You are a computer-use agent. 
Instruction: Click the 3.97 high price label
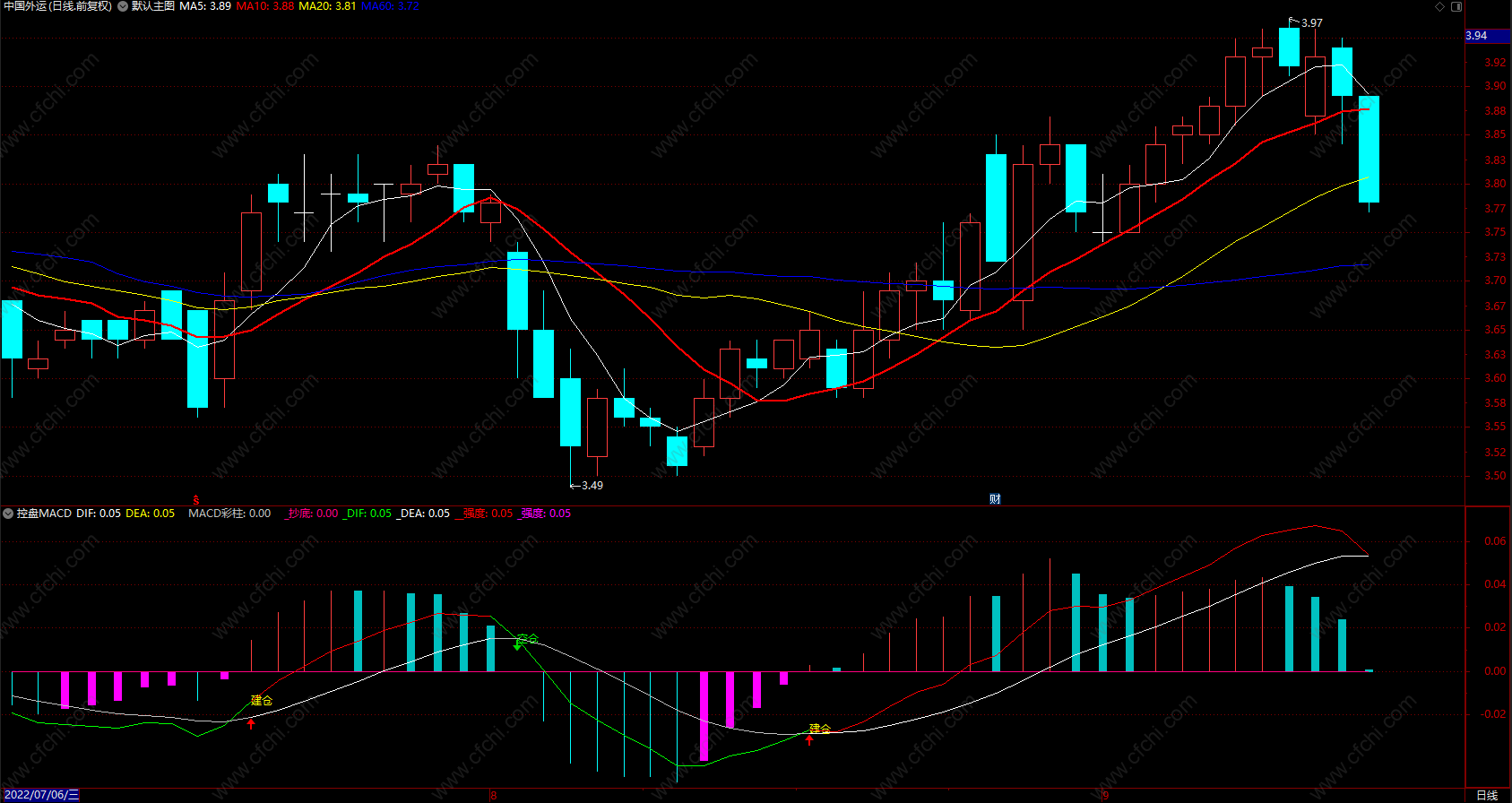click(x=1311, y=23)
